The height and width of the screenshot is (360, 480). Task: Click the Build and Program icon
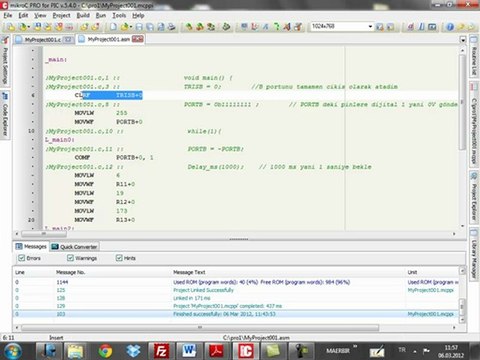[211, 27]
